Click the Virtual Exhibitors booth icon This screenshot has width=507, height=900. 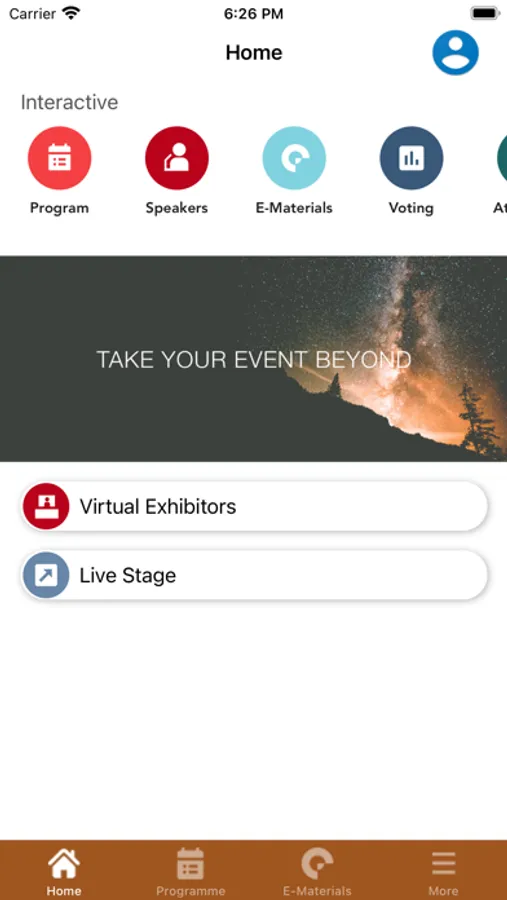pyautogui.click(x=46, y=506)
